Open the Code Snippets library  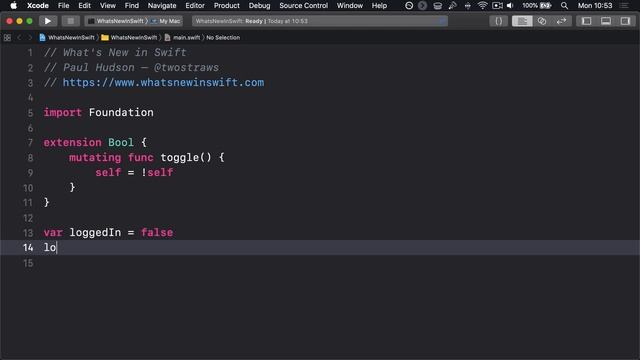498,21
